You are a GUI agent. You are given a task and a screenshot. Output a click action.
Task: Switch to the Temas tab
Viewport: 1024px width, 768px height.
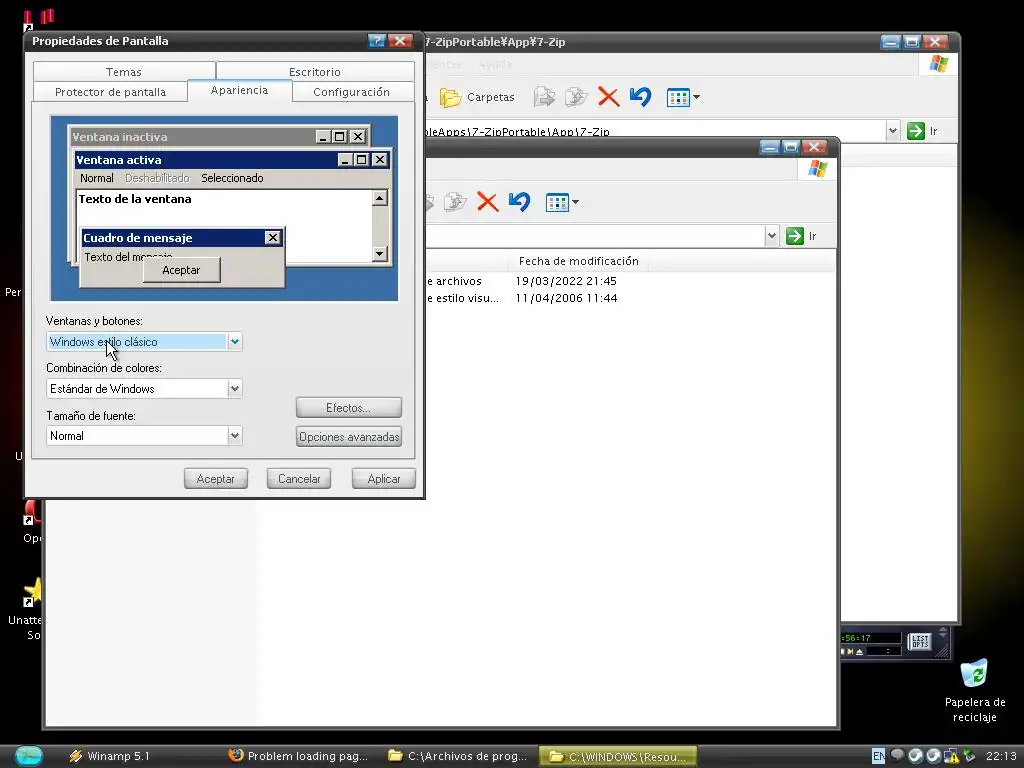(x=123, y=71)
